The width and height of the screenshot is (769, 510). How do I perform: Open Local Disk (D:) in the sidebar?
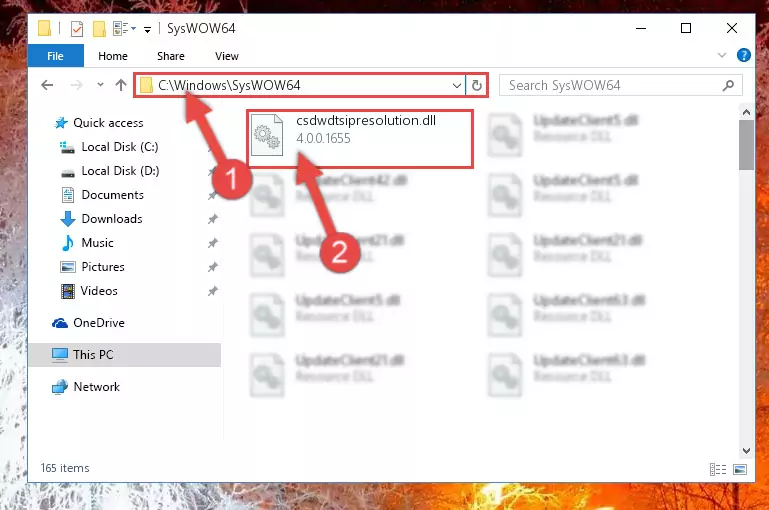120,171
